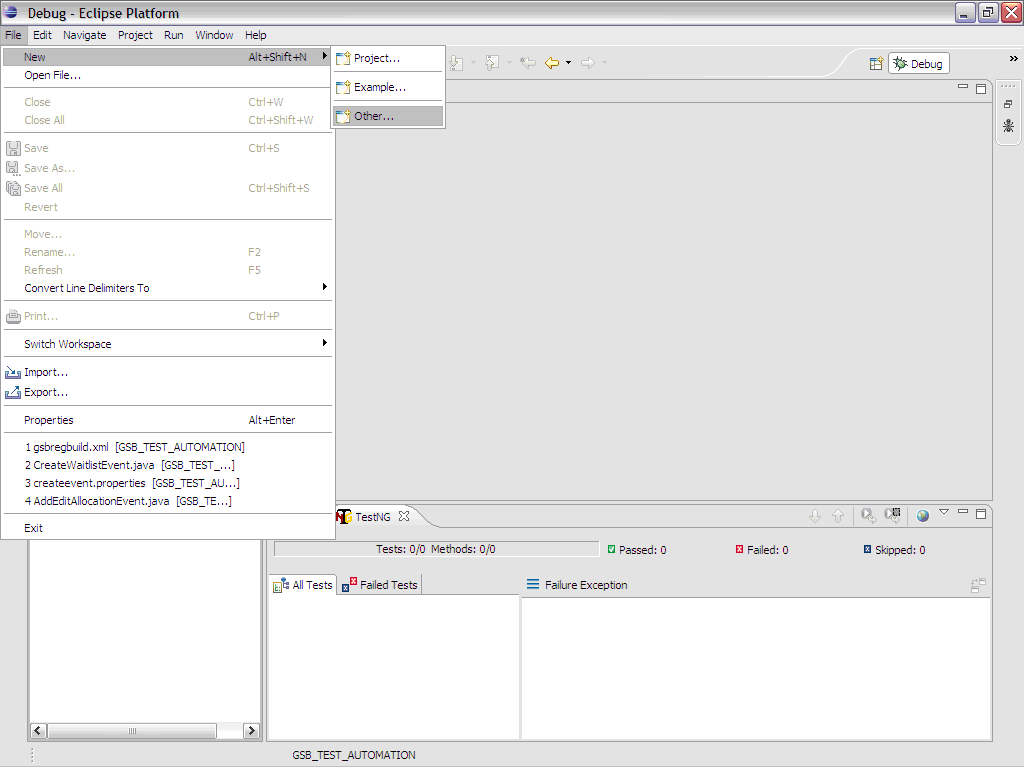
Task: Switch to the Debug perspective
Action: point(918,63)
